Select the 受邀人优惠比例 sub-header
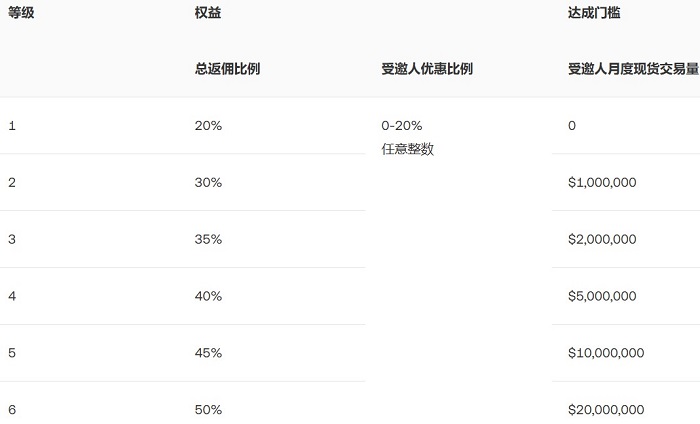 (x=427, y=69)
